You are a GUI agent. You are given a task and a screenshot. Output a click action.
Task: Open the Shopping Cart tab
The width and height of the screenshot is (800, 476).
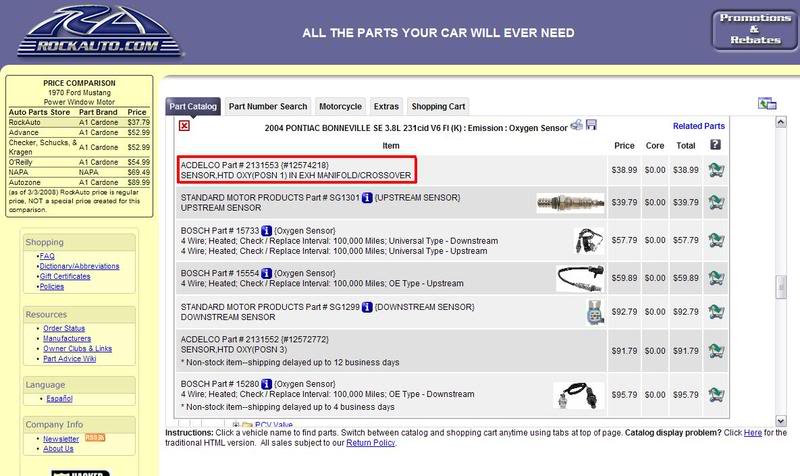tap(438, 107)
